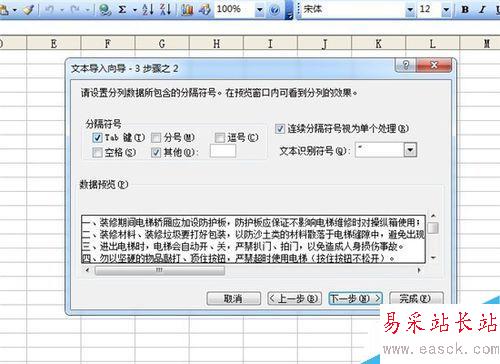This screenshot has height=364, width=500.
Task: Open the Insert Hyperlink globe icon
Action: tap(105, 9)
